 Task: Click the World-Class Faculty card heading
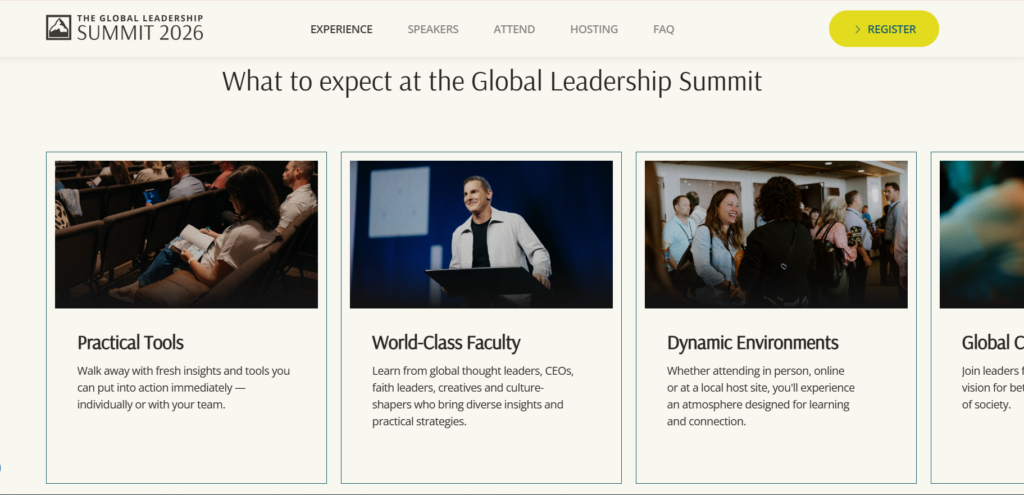[446, 343]
